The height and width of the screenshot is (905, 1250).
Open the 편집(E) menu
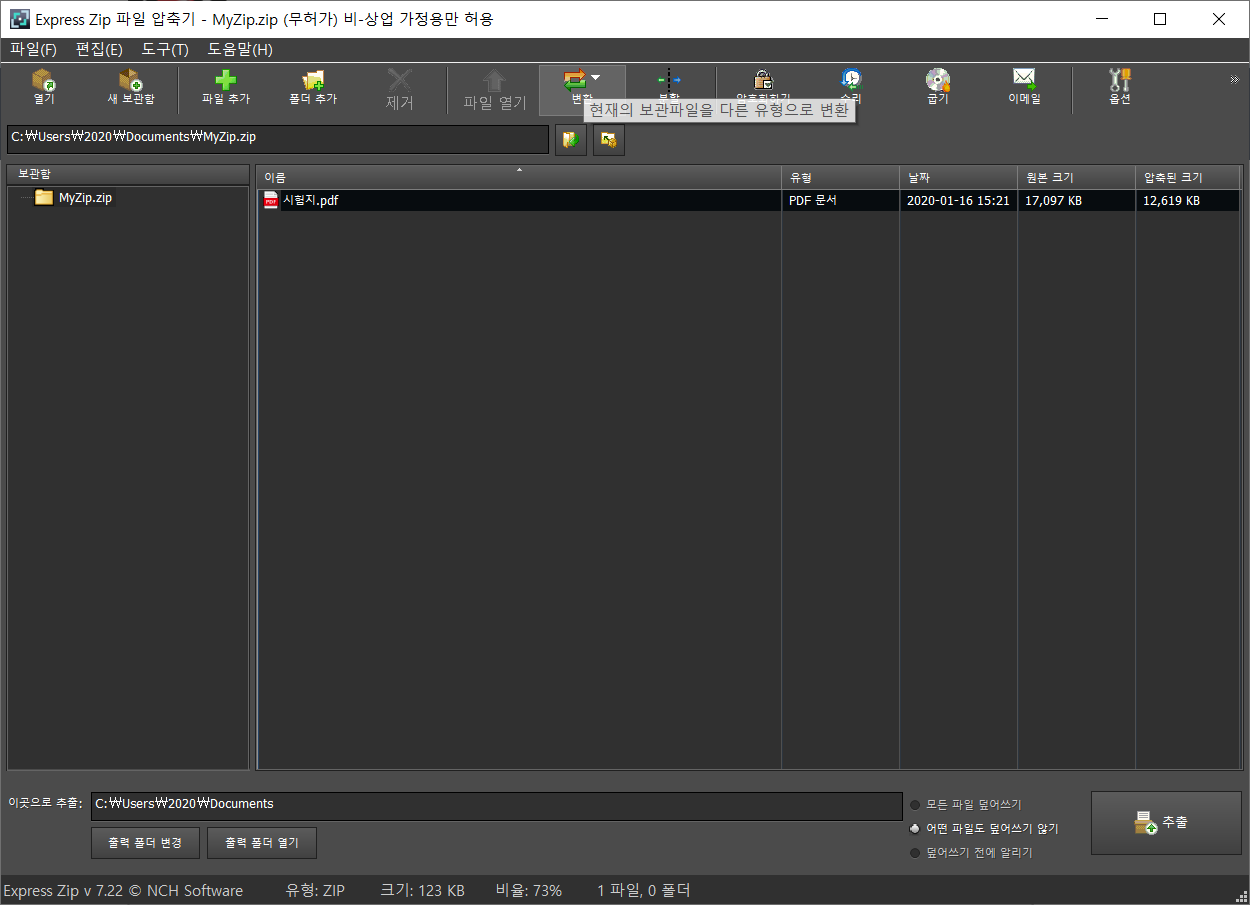99,49
